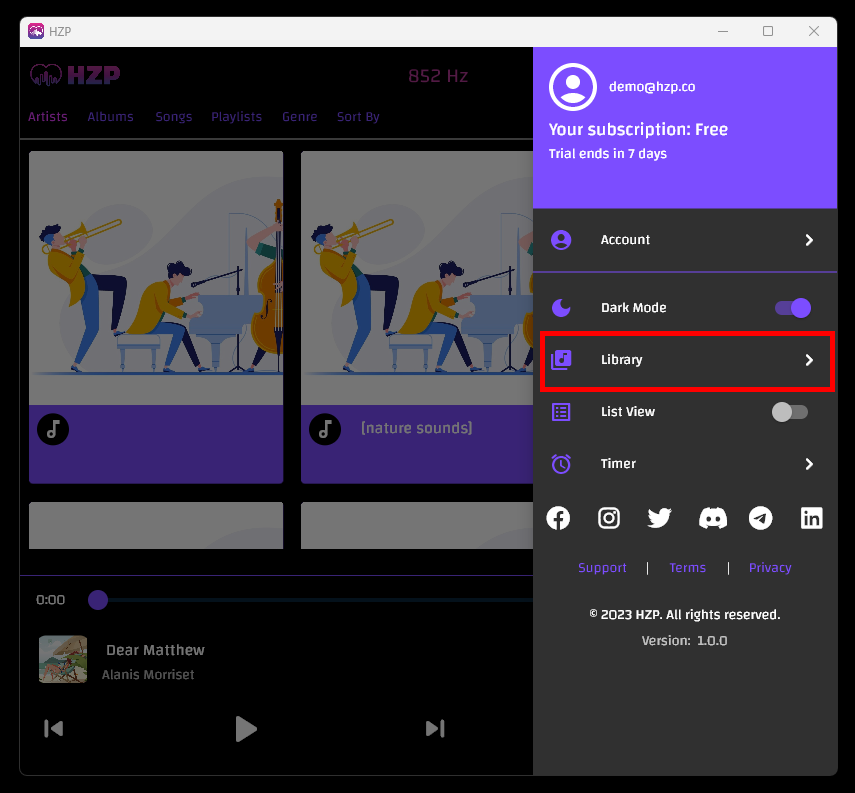Click the Trial ends in 7 days text

[x=607, y=154]
